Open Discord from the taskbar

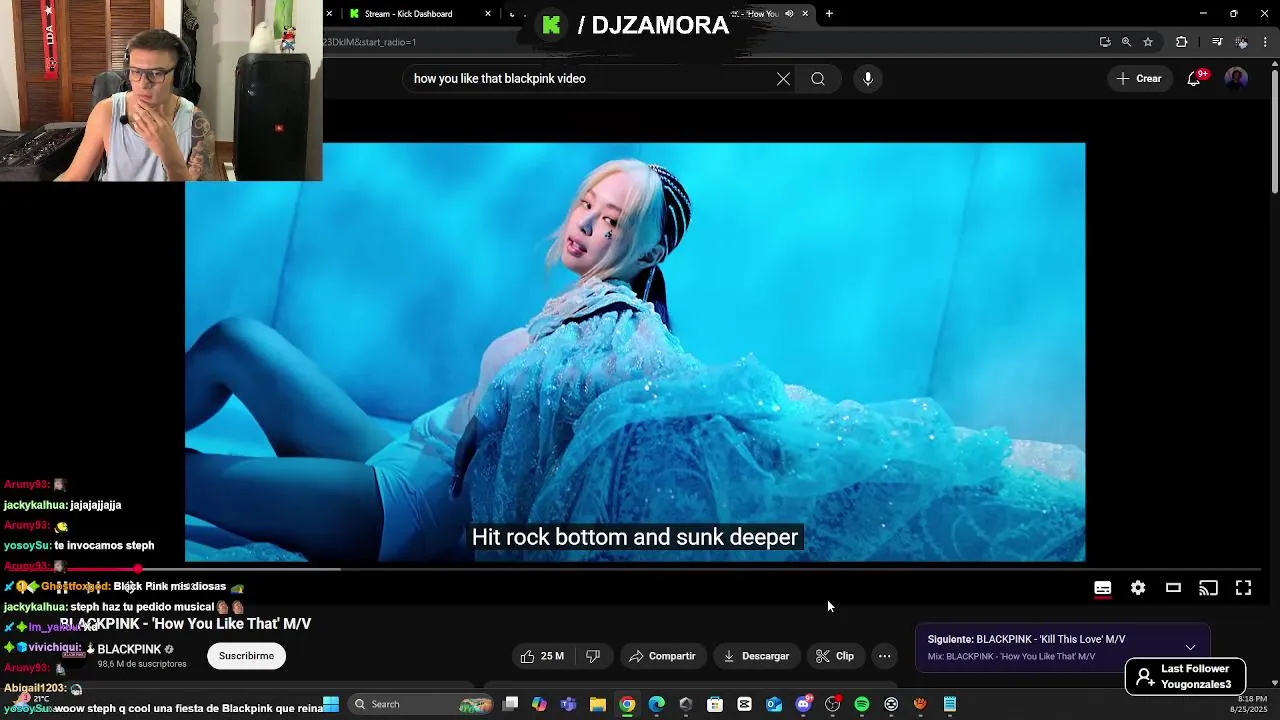click(x=804, y=704)
